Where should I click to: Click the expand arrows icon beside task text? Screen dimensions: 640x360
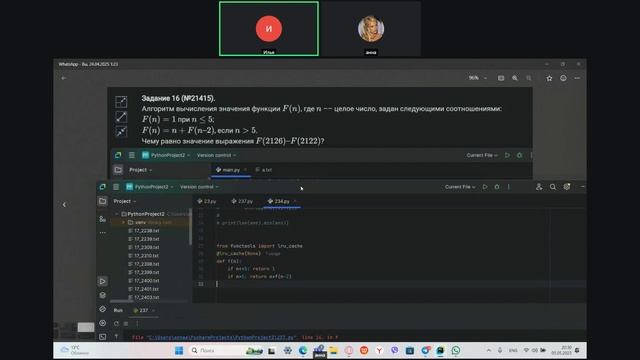click(121, 102)
